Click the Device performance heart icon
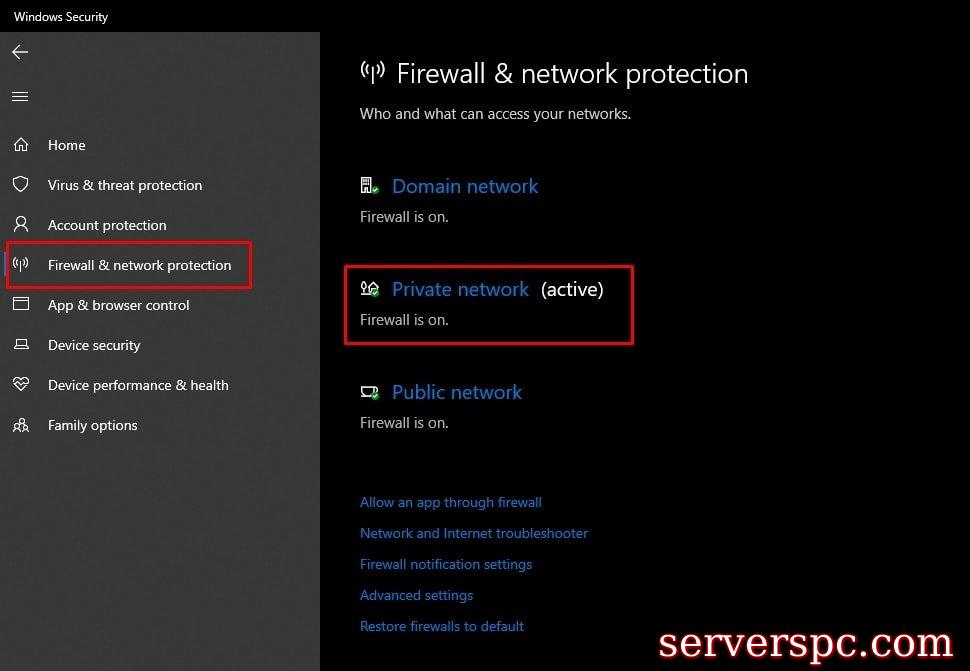This screenshot has height=671, width=970. click(21, 385)
